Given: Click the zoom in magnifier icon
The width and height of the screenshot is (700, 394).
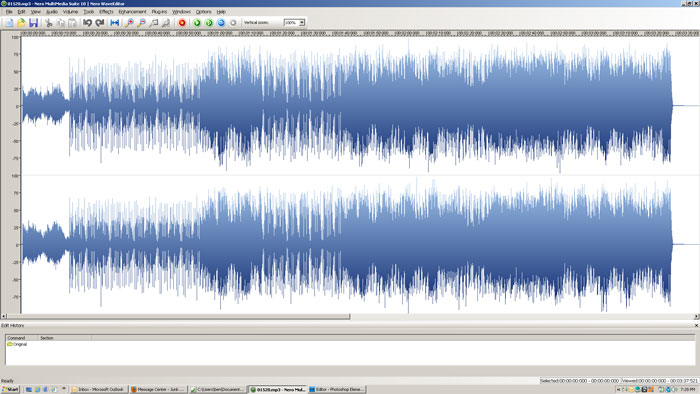Looking at the screenshot, I should coord(129,23).
